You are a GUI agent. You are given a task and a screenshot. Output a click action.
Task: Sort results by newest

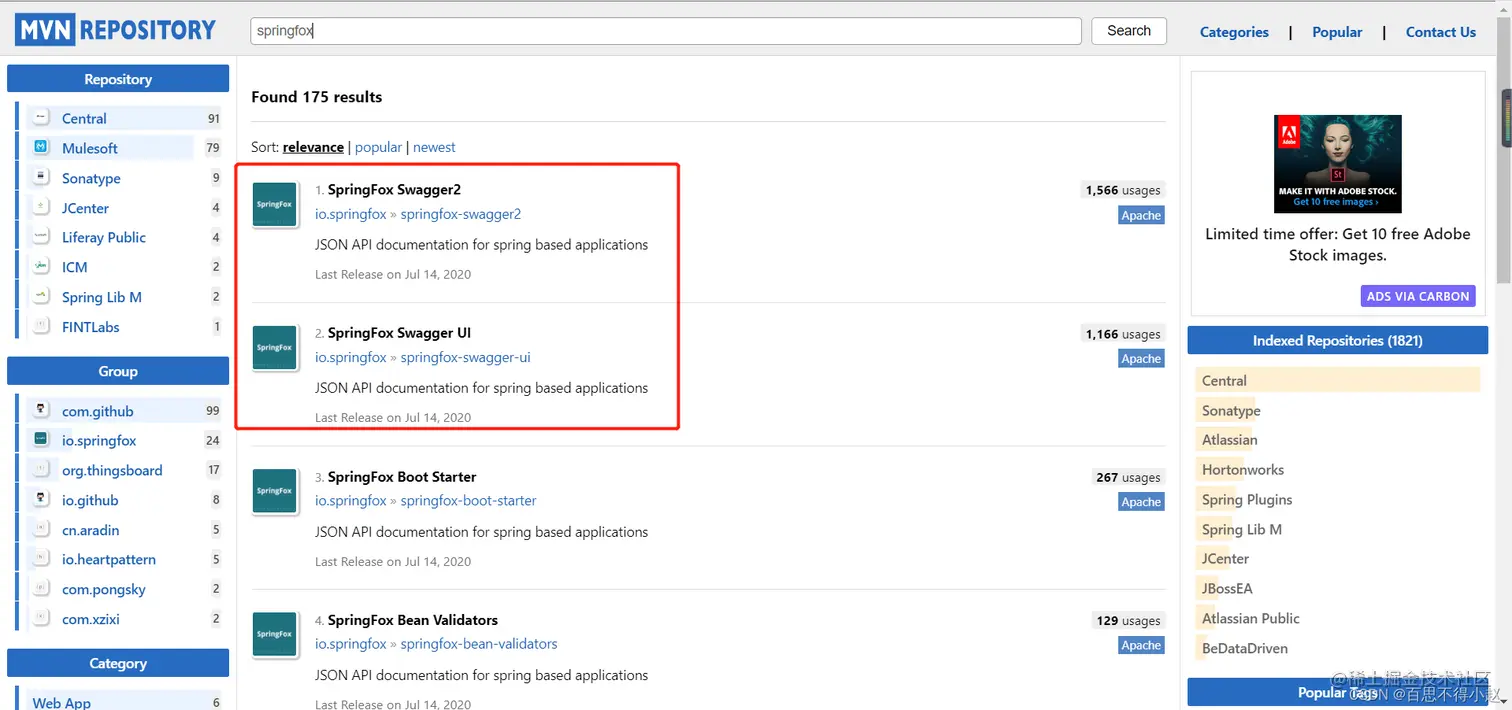pyautogui.click(x=434, y=147)
